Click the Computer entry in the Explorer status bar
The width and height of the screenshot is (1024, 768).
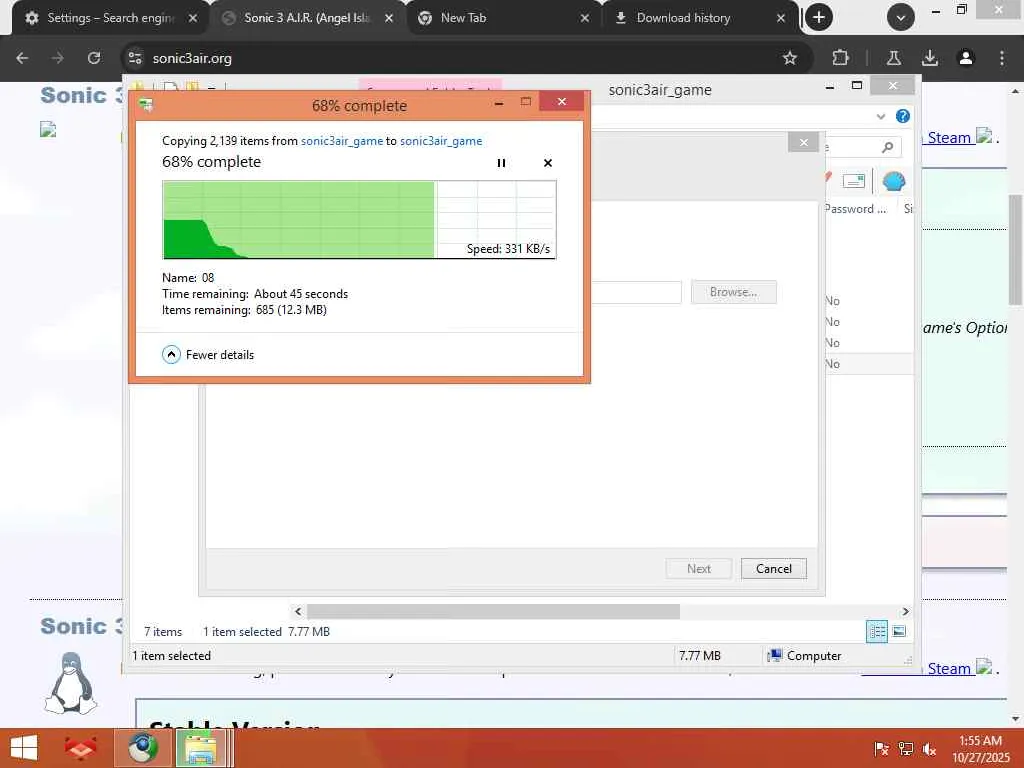coord(804,656)
